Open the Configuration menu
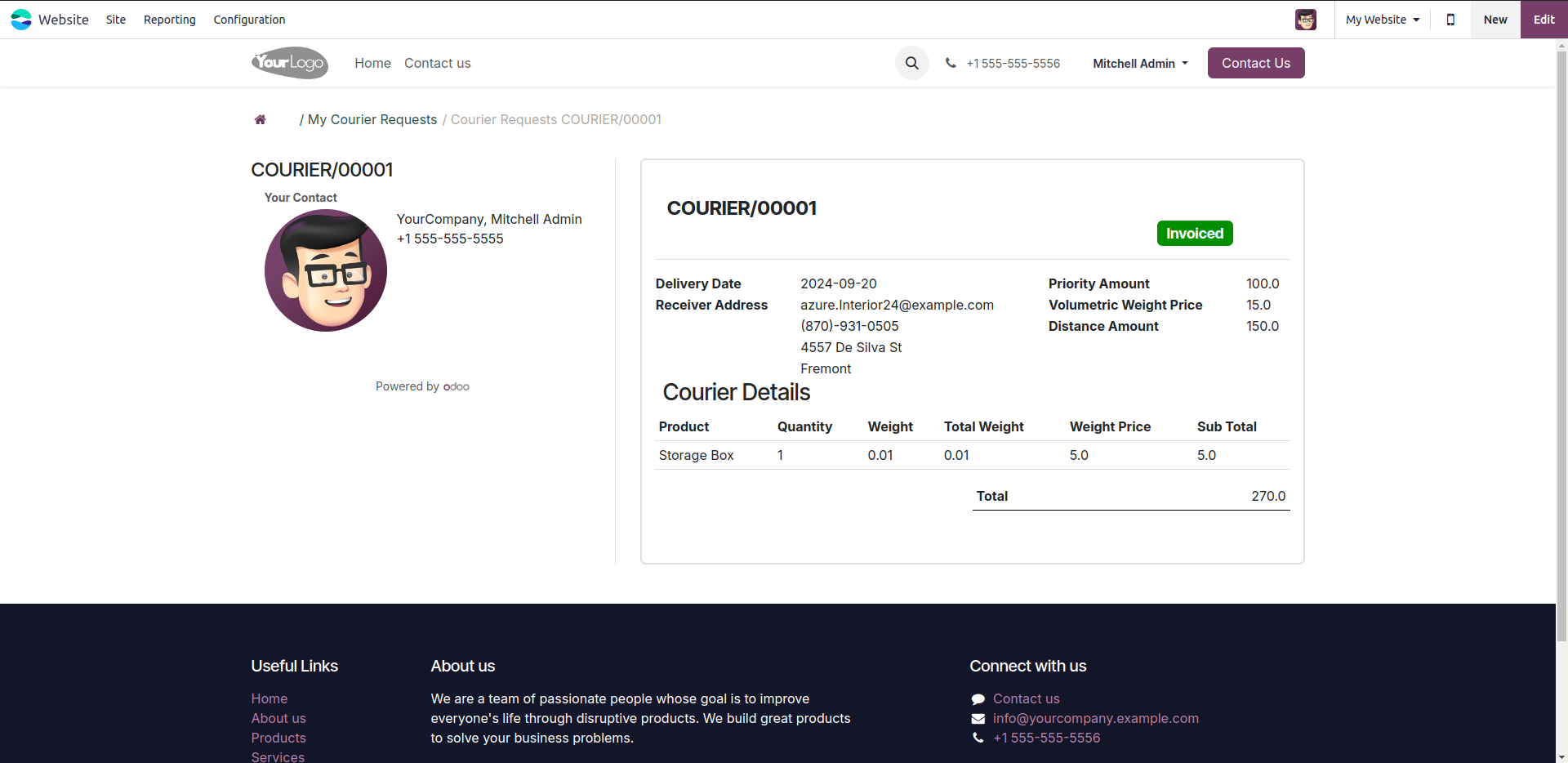The width and height of the screenshot is (1568, 763). (249, 20)
